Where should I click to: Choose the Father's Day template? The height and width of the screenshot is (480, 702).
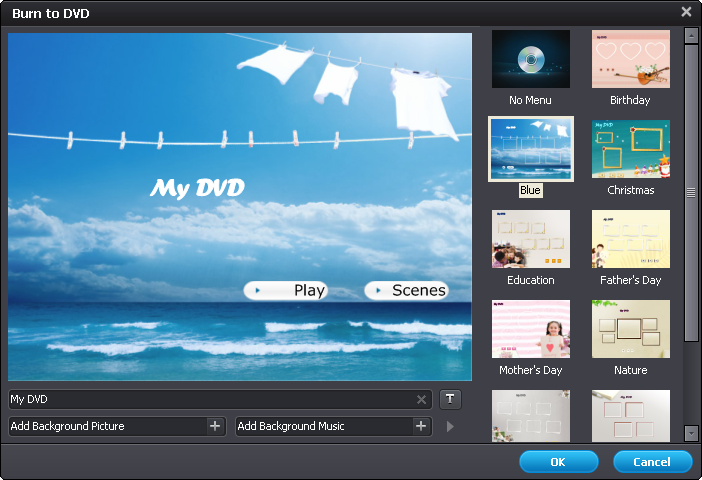pyautogui.click(x=630, y=239)
